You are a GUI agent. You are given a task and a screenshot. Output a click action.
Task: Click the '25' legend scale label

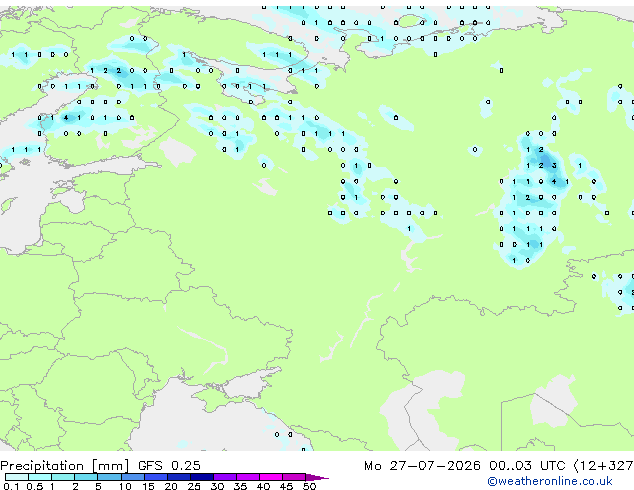(194, 486)
